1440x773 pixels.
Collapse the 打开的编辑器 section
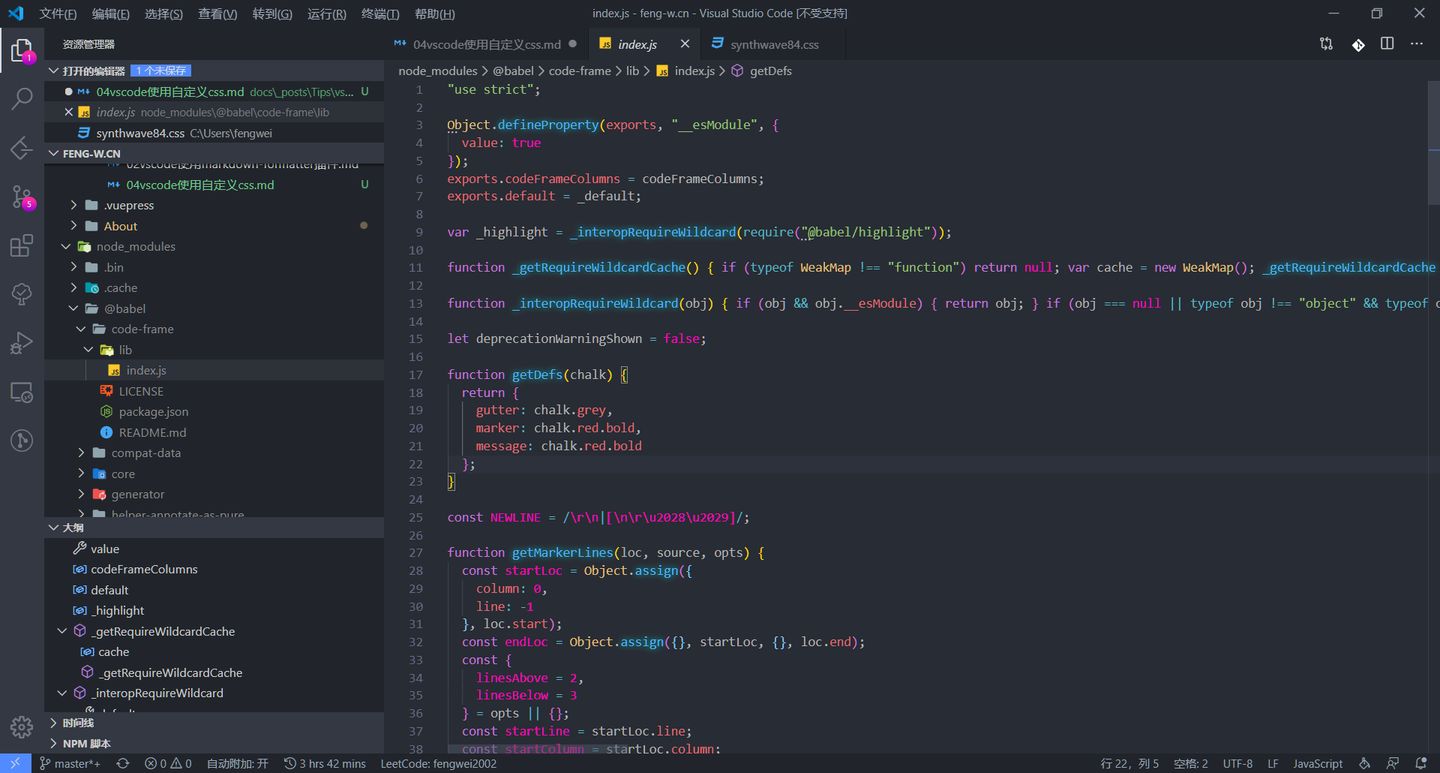[54, 71]
